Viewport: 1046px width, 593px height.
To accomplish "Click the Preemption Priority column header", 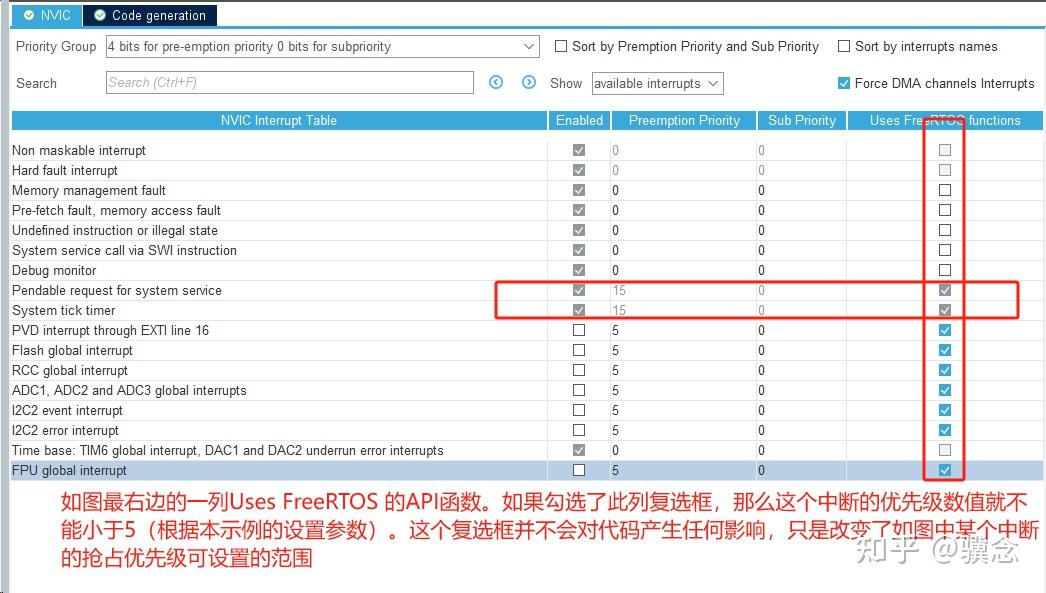I will point(683,120).
